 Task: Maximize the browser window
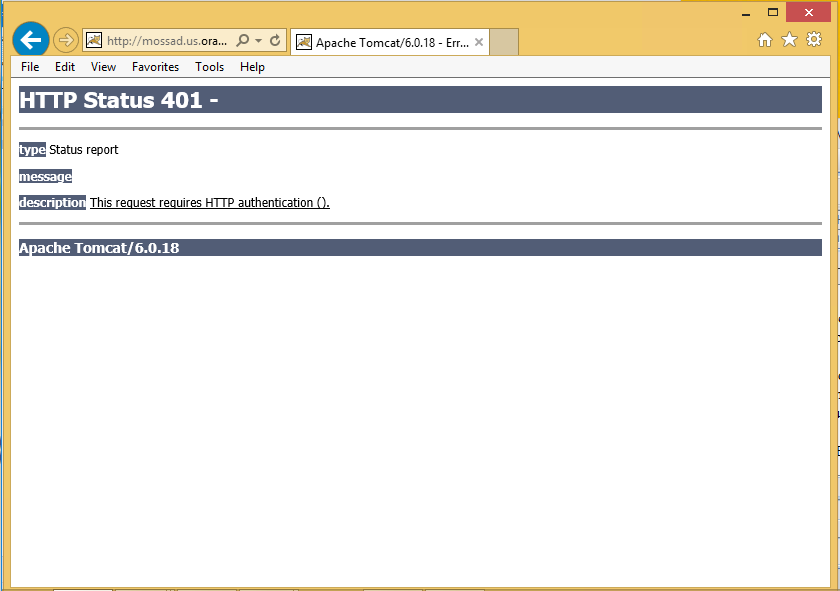pos(772,12)
